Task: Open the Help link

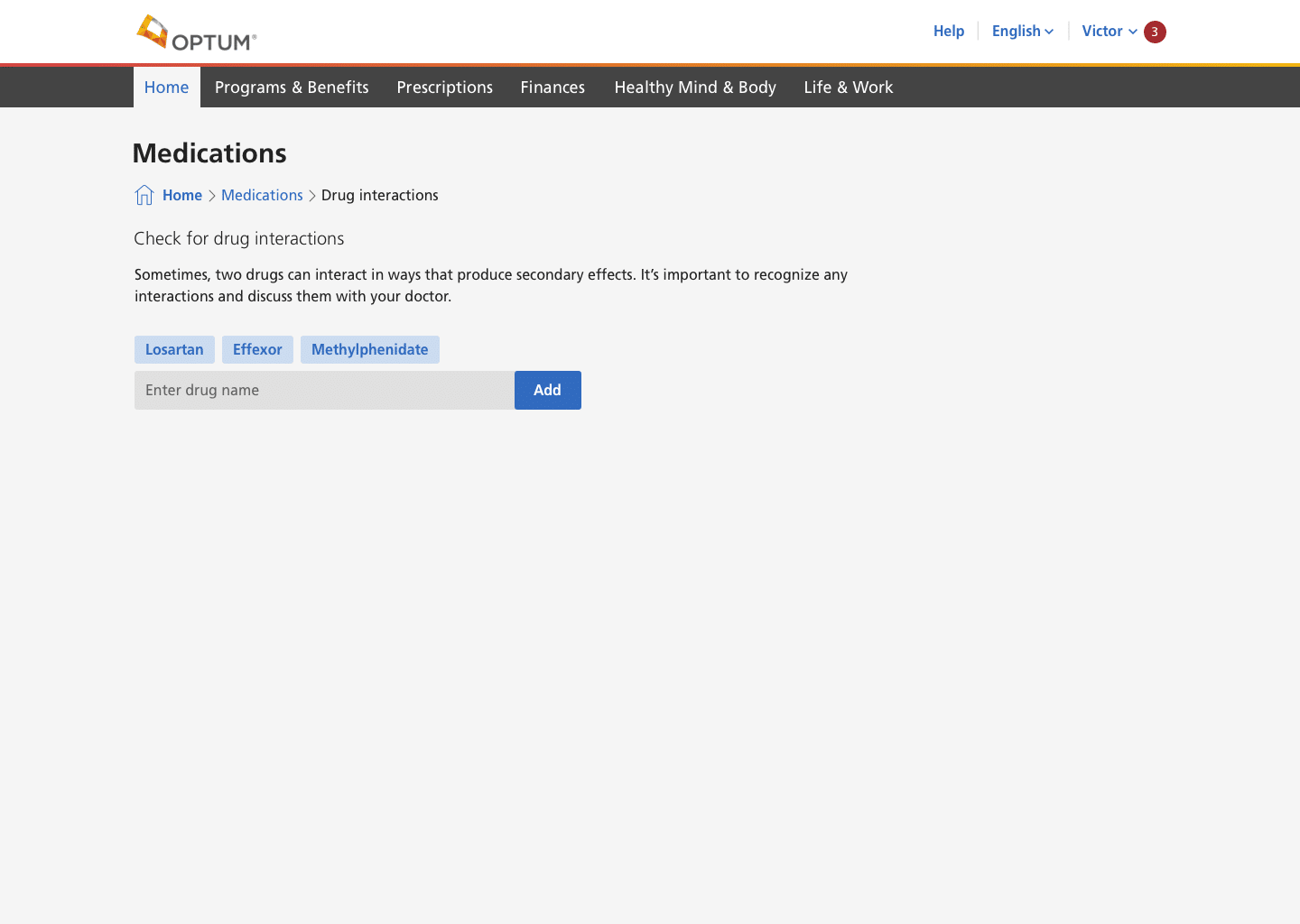Action: point(948,32)
